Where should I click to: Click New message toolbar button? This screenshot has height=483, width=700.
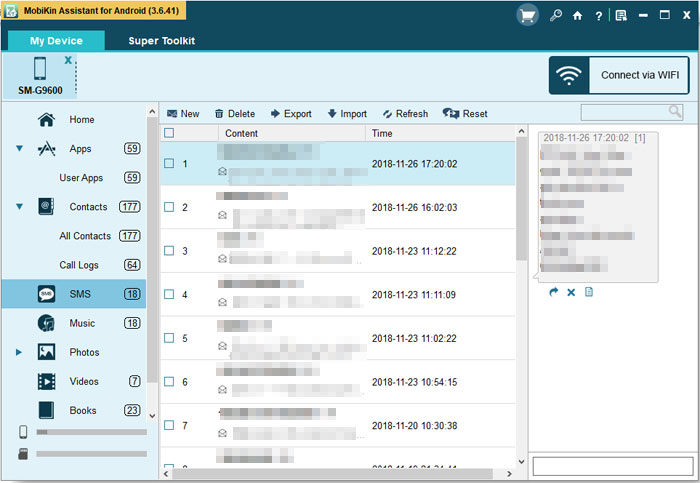point(183,114)
